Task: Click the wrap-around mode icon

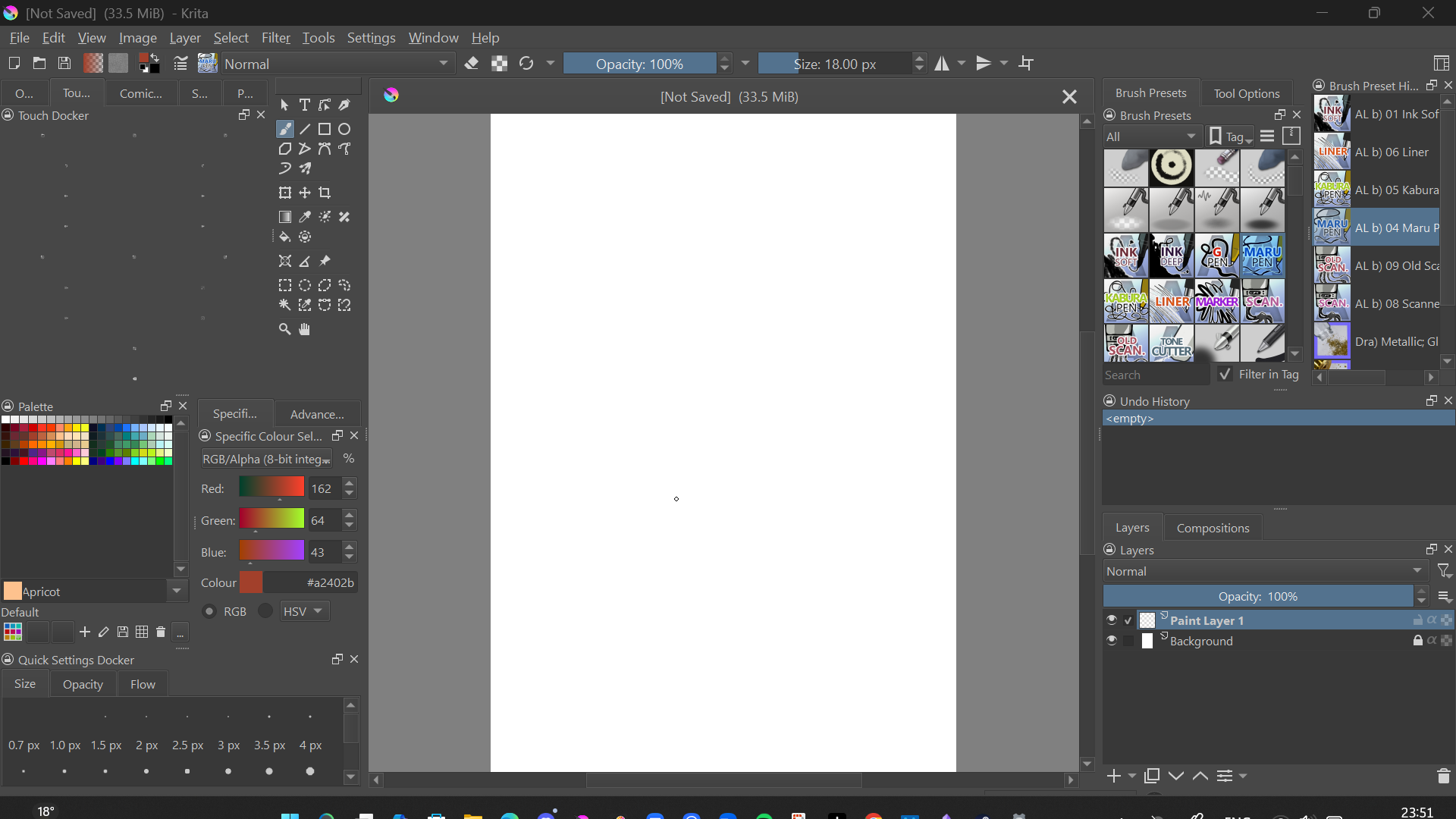Action: [x=1027, y=64]
